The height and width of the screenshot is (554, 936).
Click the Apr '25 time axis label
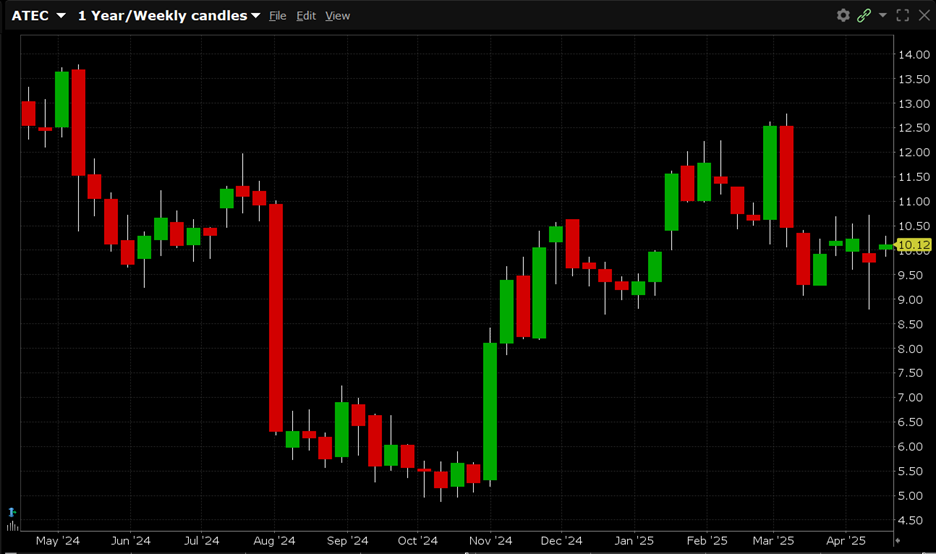[x=845, y=541]
